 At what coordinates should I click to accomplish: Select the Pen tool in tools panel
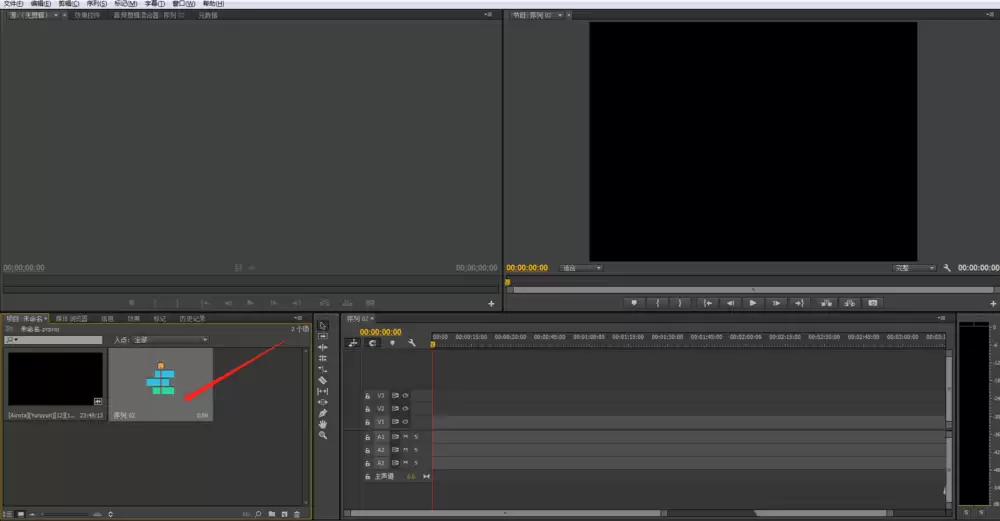(x=323, y=413)
